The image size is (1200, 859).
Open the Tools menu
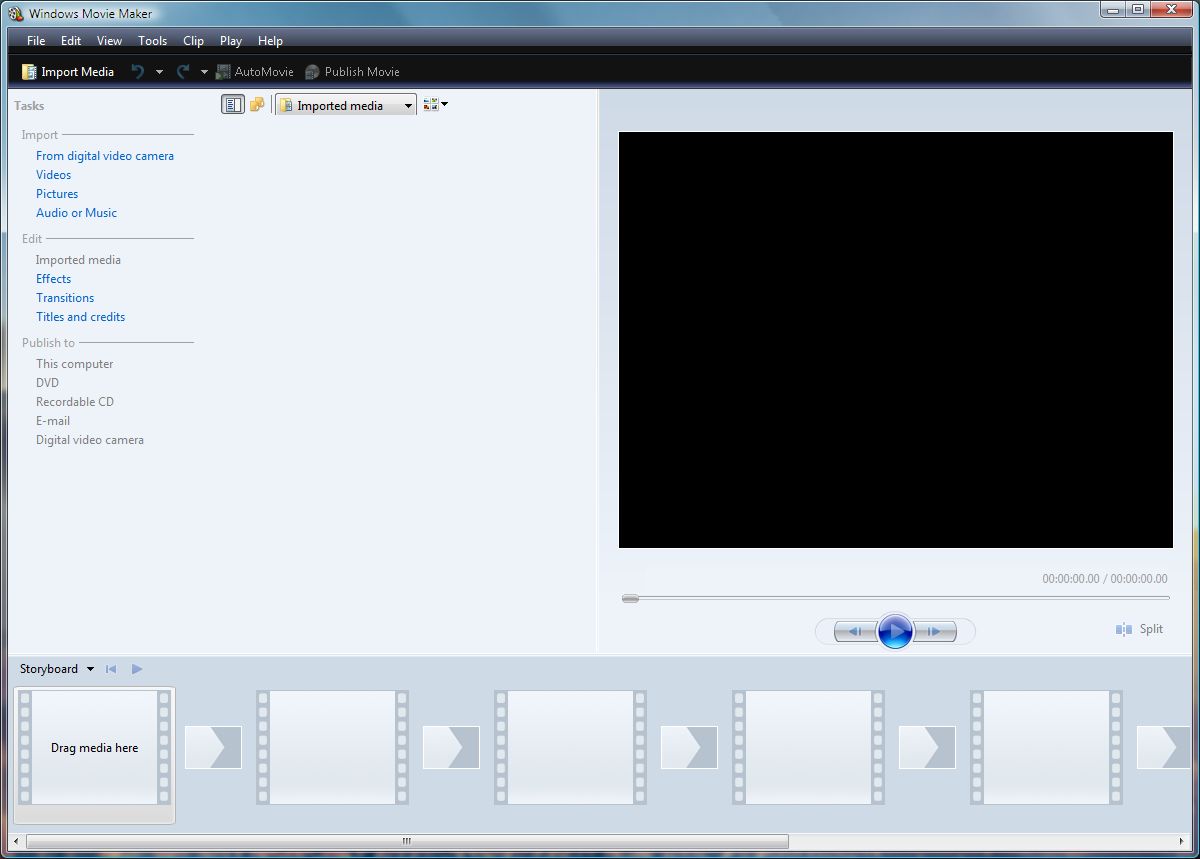coord(153,41)
